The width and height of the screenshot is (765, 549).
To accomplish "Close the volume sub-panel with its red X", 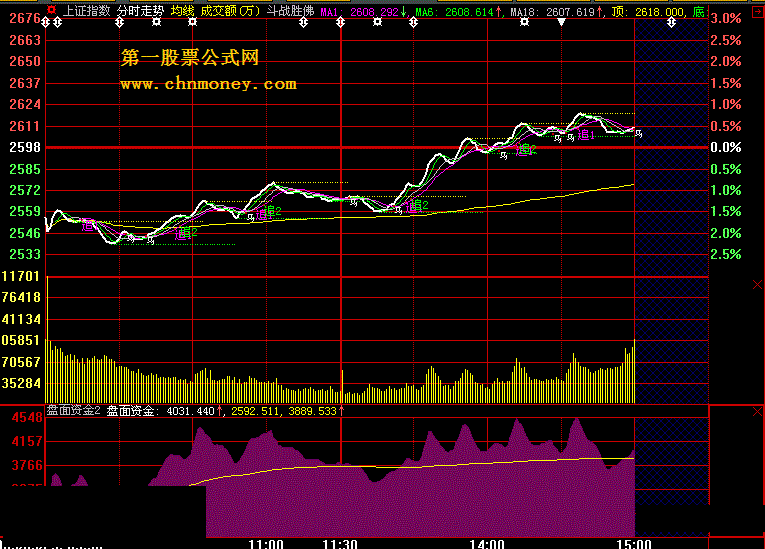I will pos(757,285).
